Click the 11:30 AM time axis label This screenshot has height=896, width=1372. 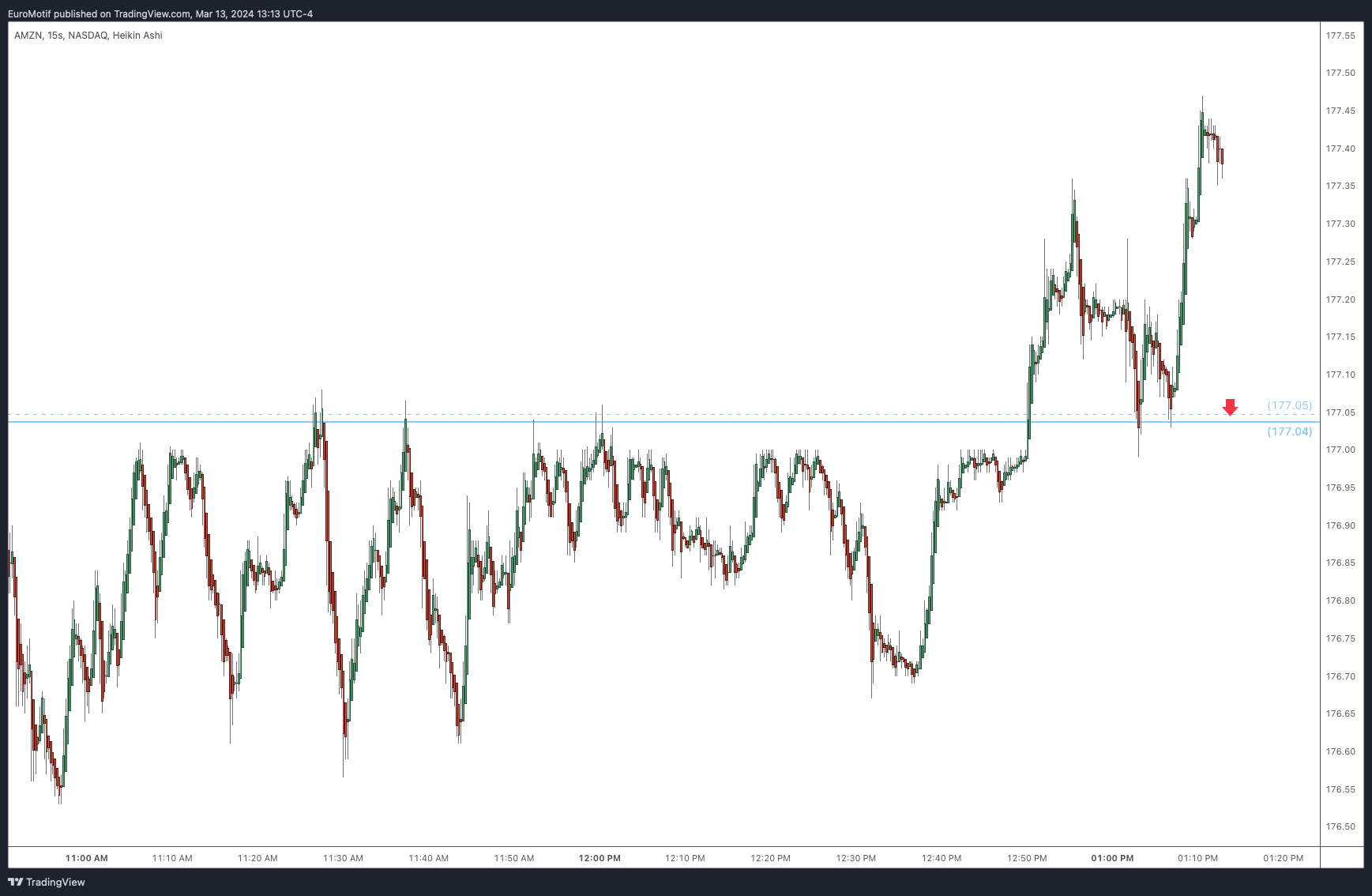point(343,858)
